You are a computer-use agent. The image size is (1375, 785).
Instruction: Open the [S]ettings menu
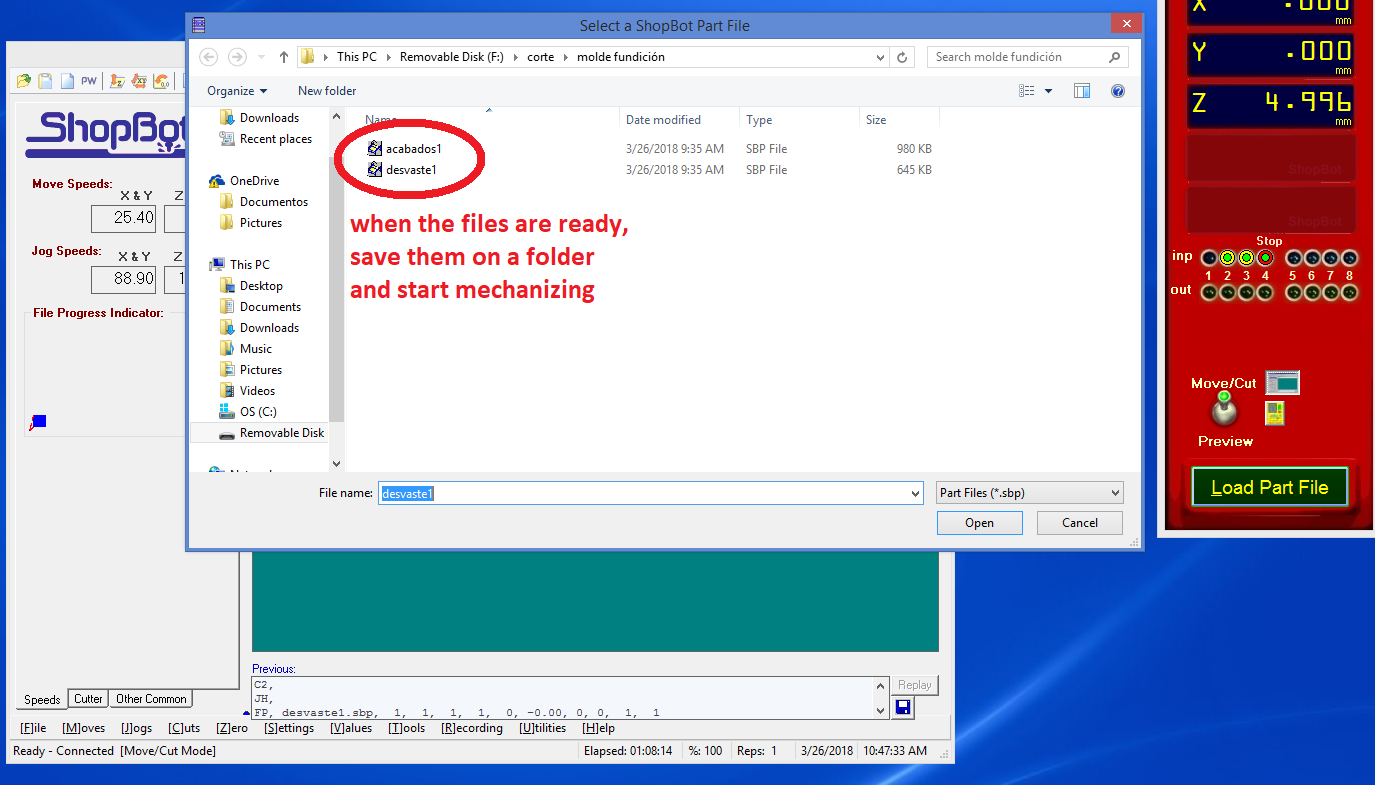point(289,728)
